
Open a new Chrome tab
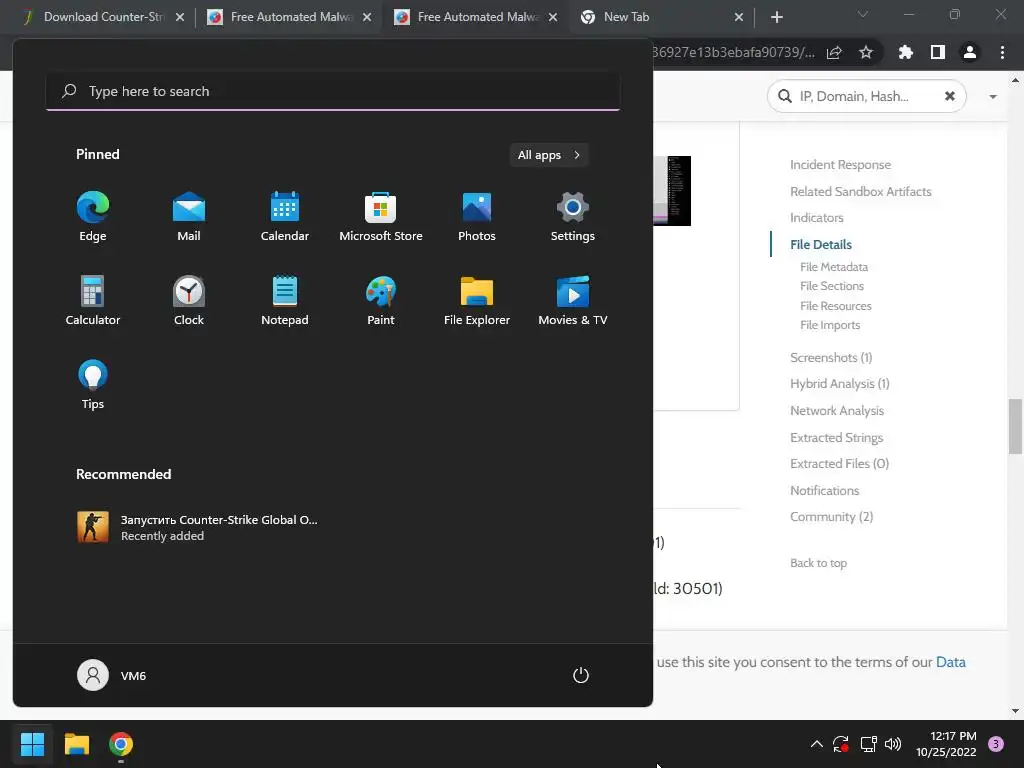(776, 17)
